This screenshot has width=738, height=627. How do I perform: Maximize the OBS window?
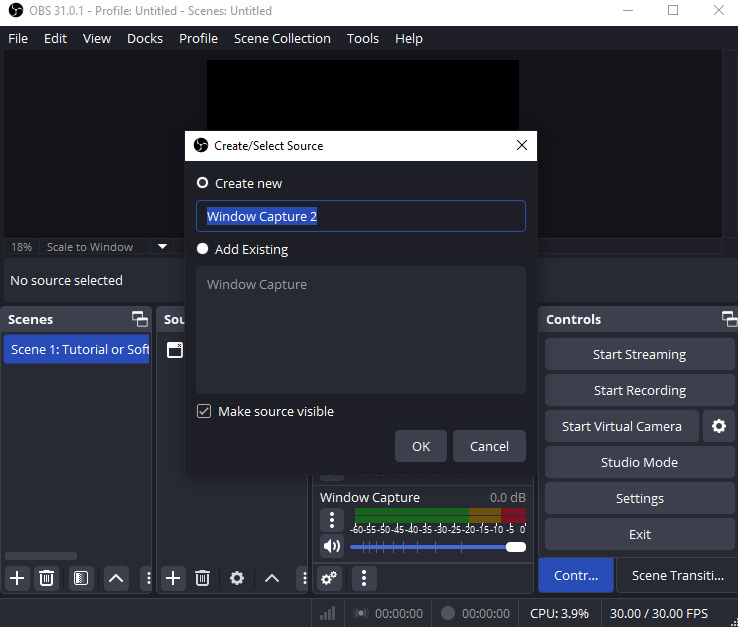click(673, 10)
